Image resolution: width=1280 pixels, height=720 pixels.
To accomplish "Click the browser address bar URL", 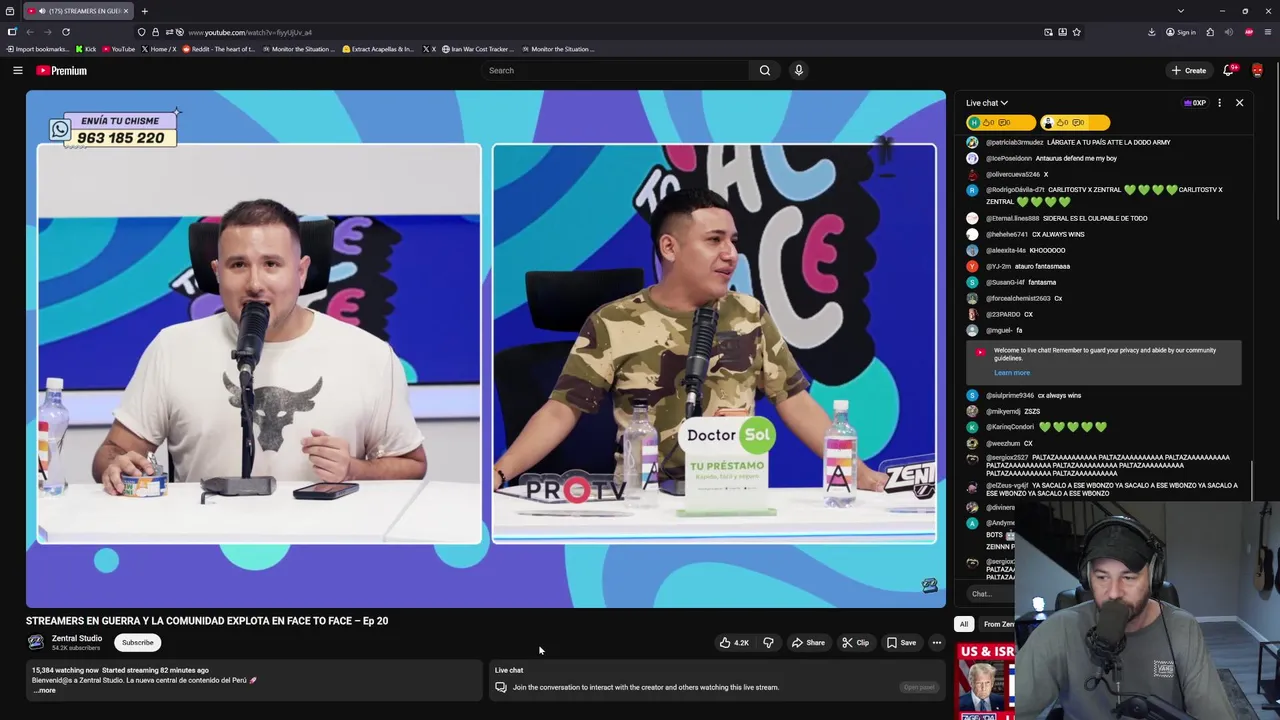I will coord(250,32).
